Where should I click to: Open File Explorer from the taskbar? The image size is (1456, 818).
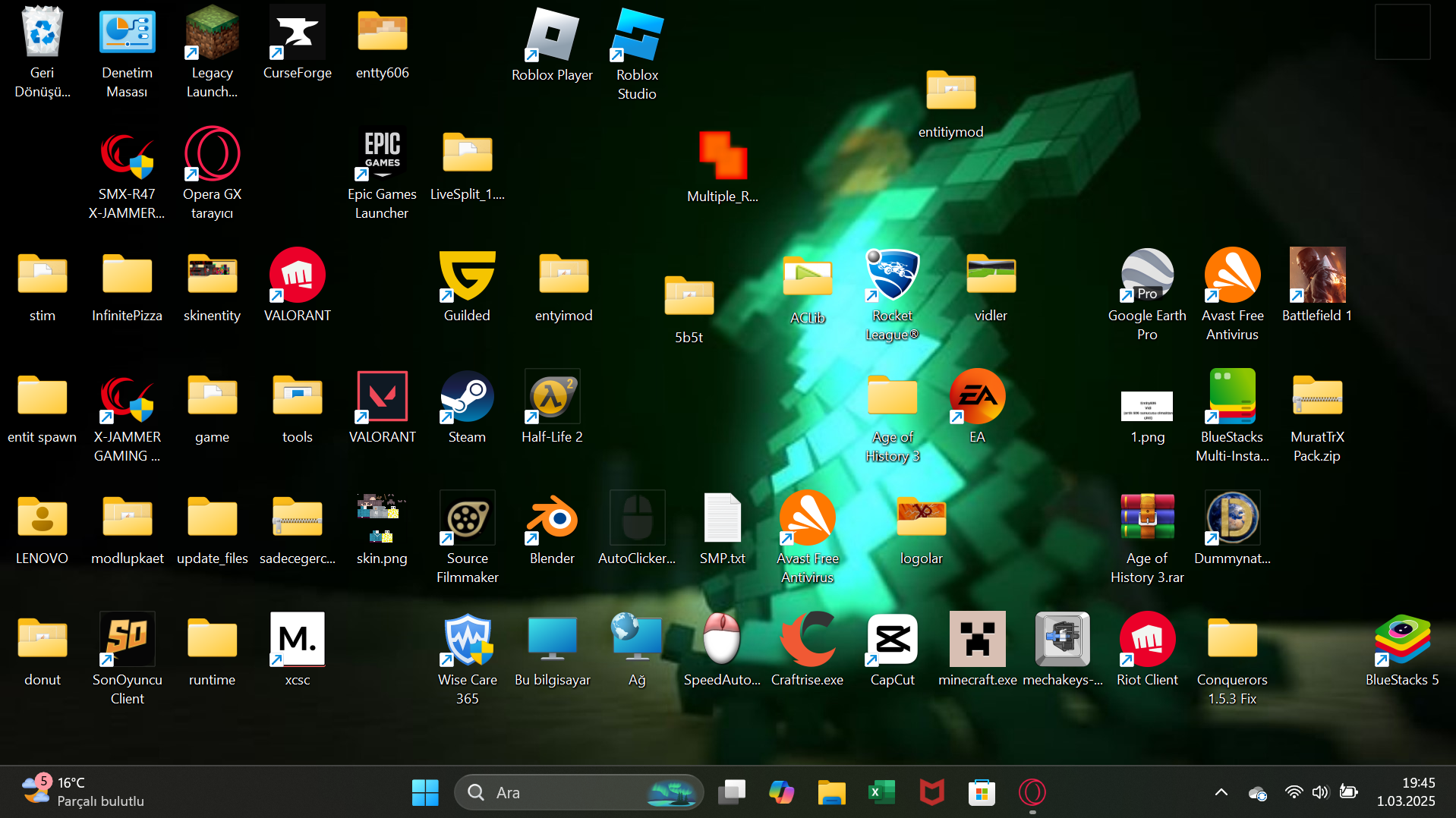(831, 793)
